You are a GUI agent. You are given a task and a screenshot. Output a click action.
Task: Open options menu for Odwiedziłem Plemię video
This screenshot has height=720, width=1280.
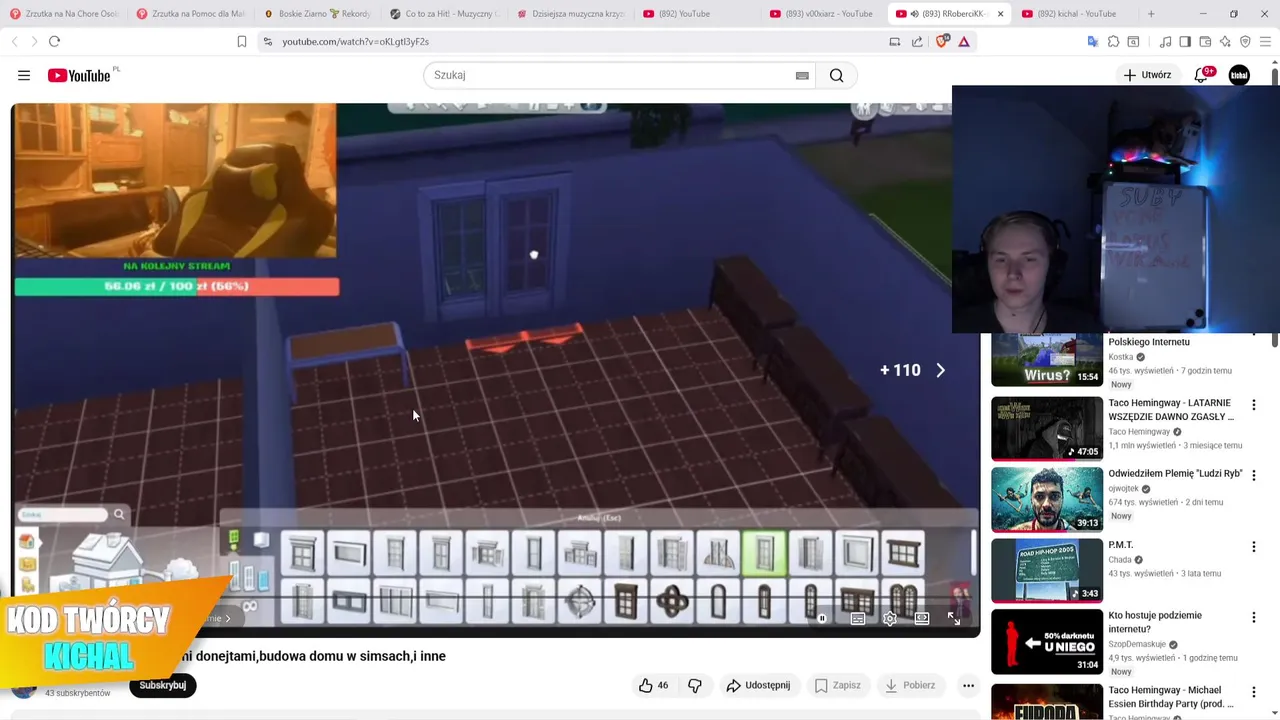(1254, 476)
